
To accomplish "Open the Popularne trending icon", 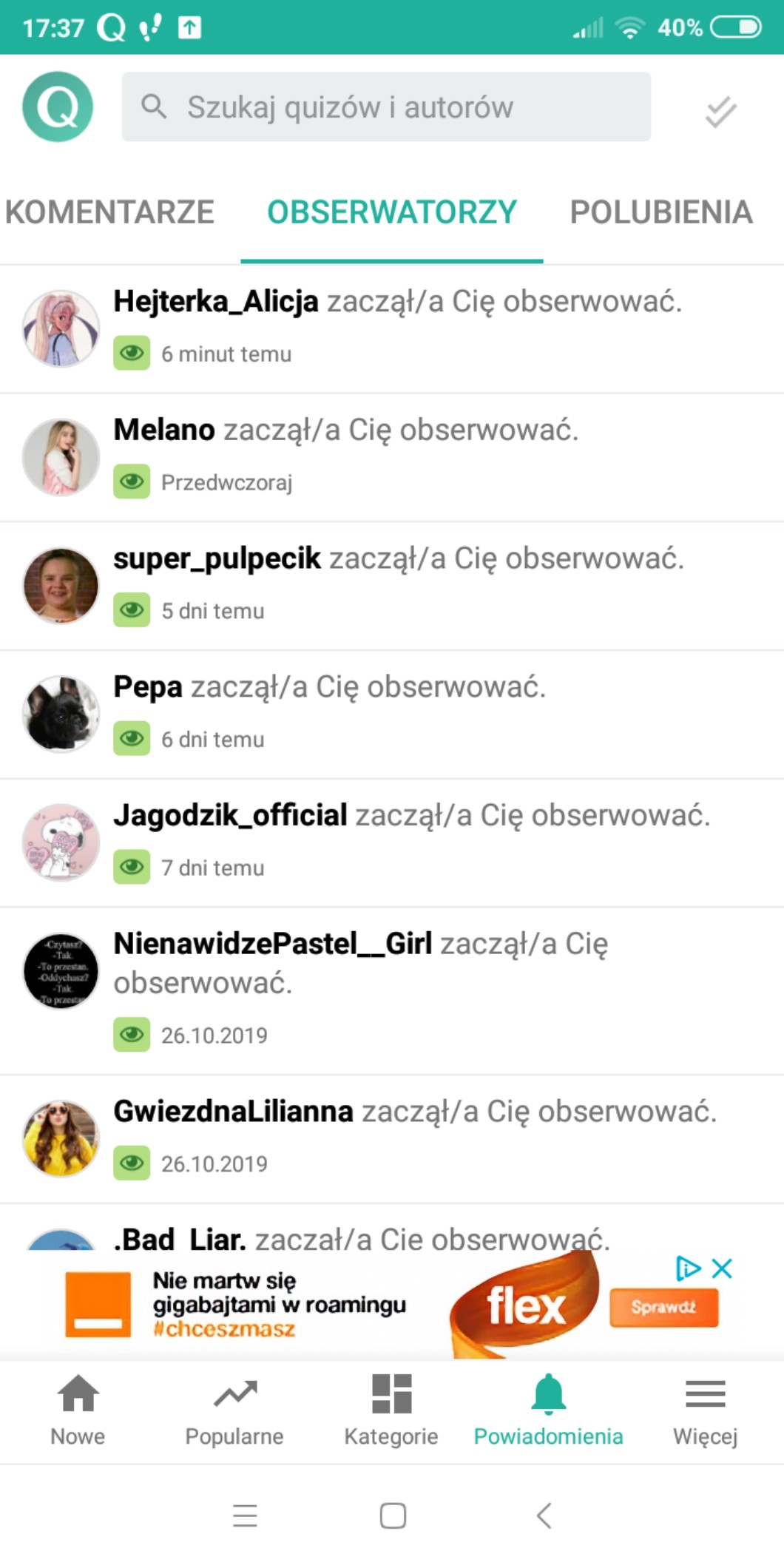I will click(235, 1394).
